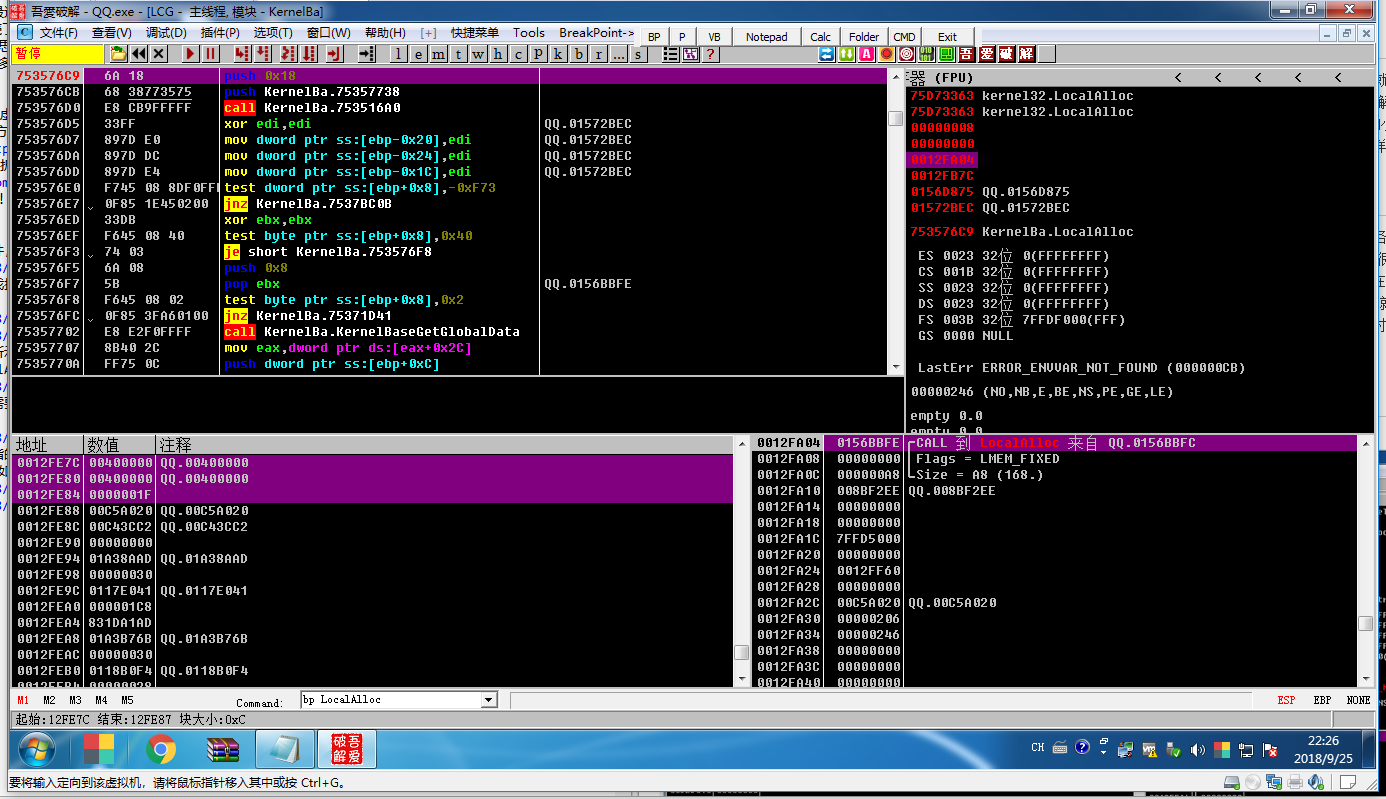Open the Windows Start menu
1386x799 pixels.
click(36, 749)
